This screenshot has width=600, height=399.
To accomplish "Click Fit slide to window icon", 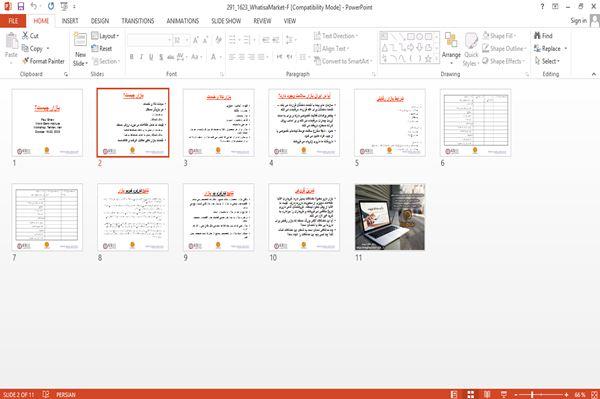I will pos(594,394).
